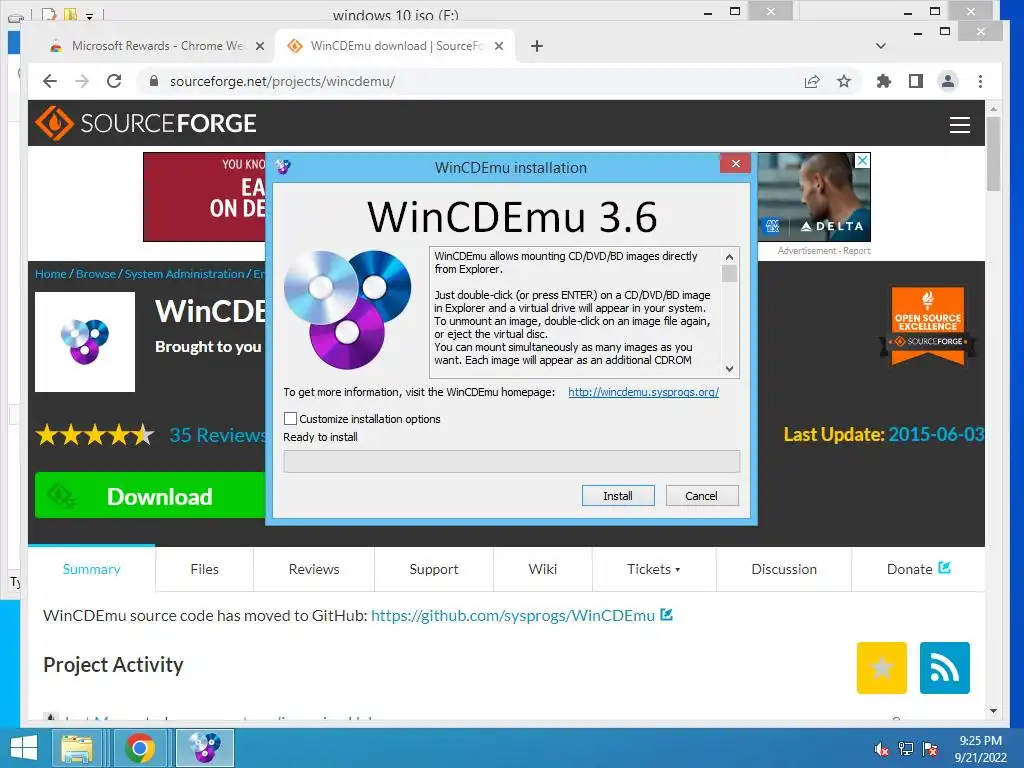1024x768 pixels.
Task: Click the WinCDEmu installer title bar icon
Action: pyautogui.click(x=283, y=167)
